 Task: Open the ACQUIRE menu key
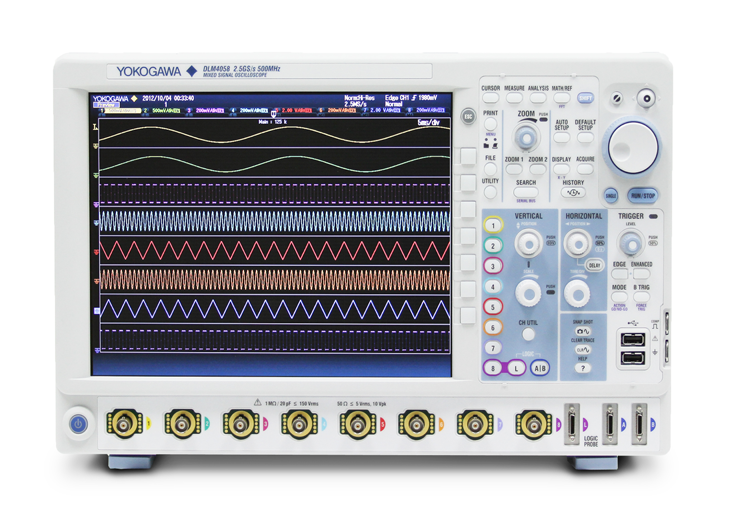(585, 169)
